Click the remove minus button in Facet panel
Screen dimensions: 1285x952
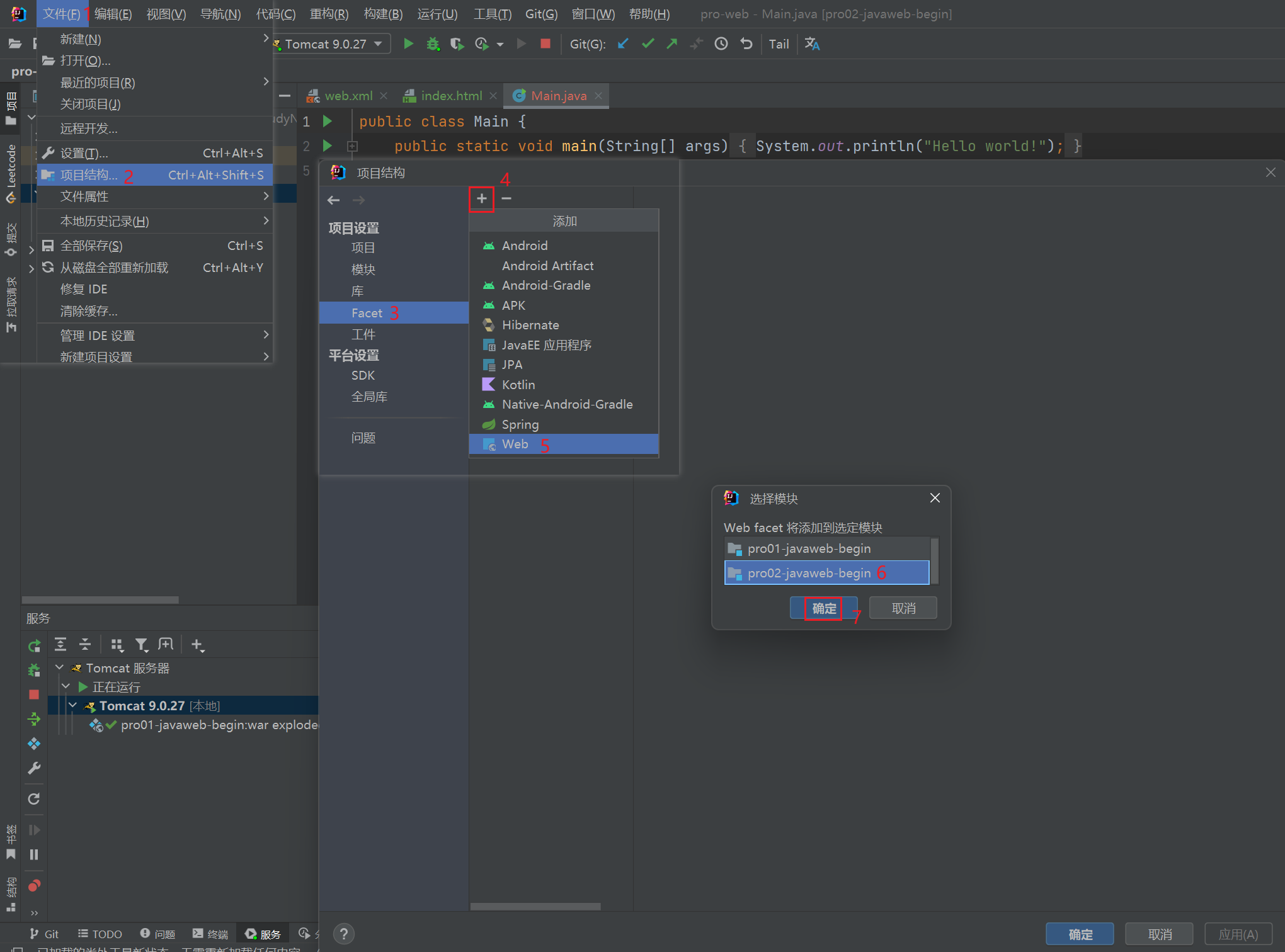point(506,199)
